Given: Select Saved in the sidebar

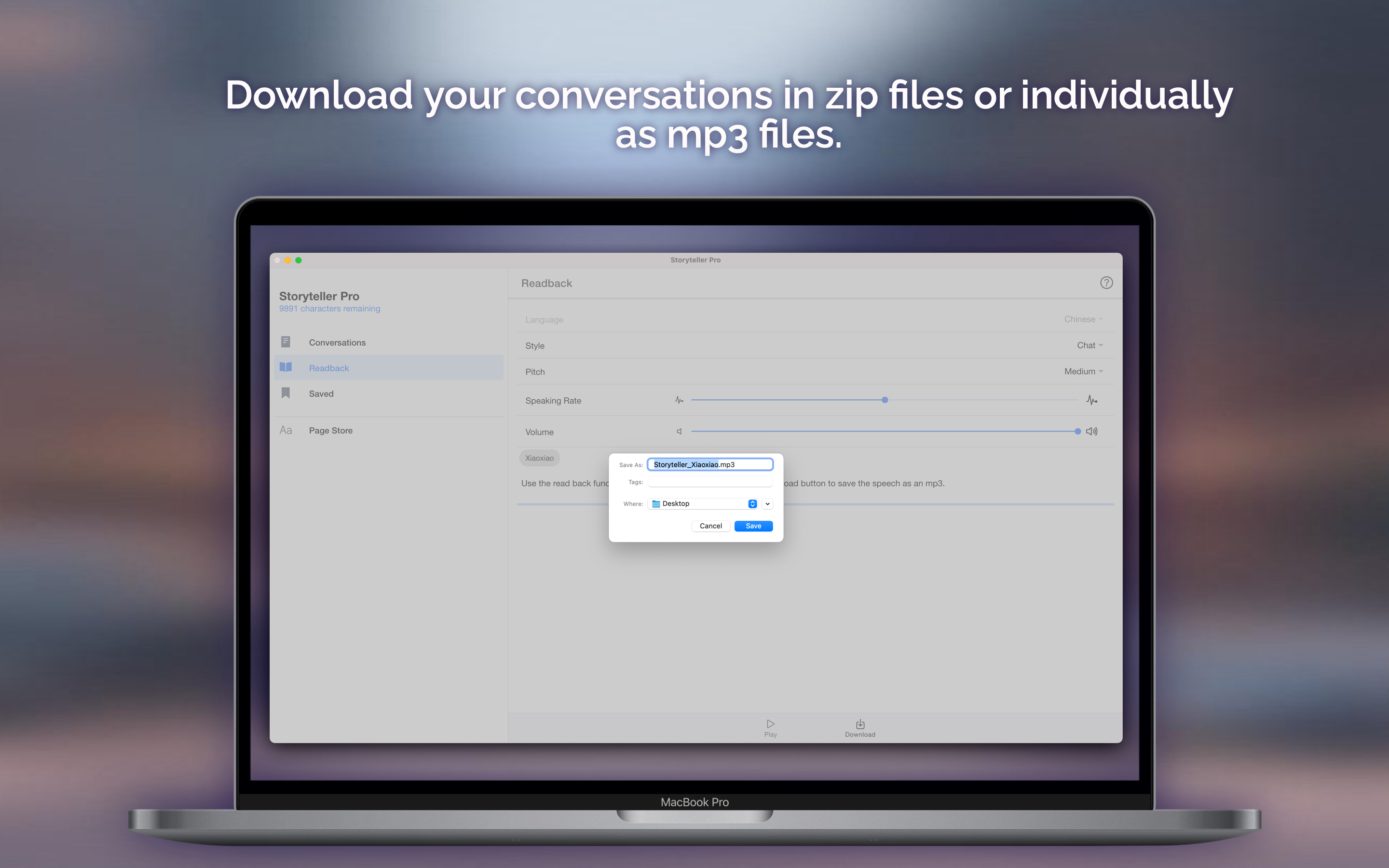Looking at the screenshot, I should (x=321, y=393).
